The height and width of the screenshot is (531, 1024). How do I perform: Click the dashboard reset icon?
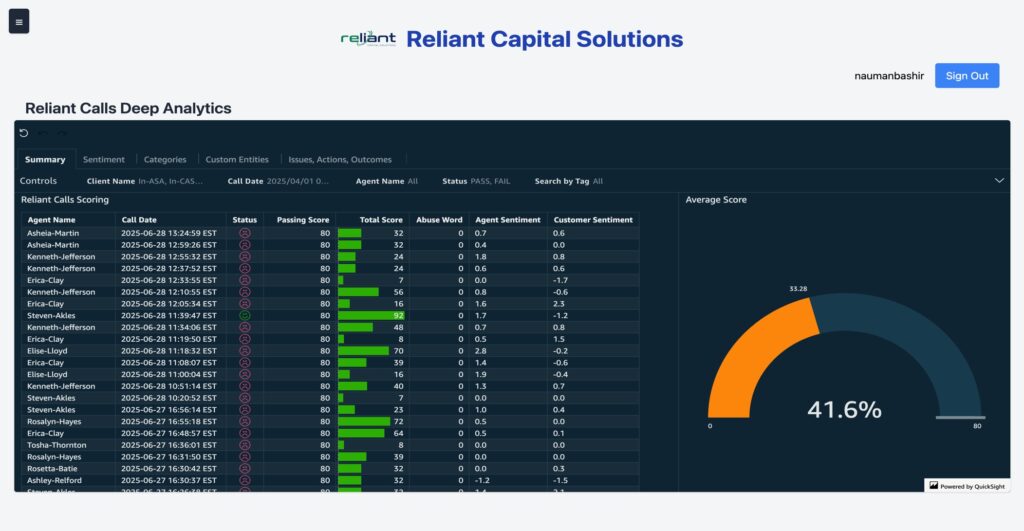pyautogui.click(x=24, y=133)
